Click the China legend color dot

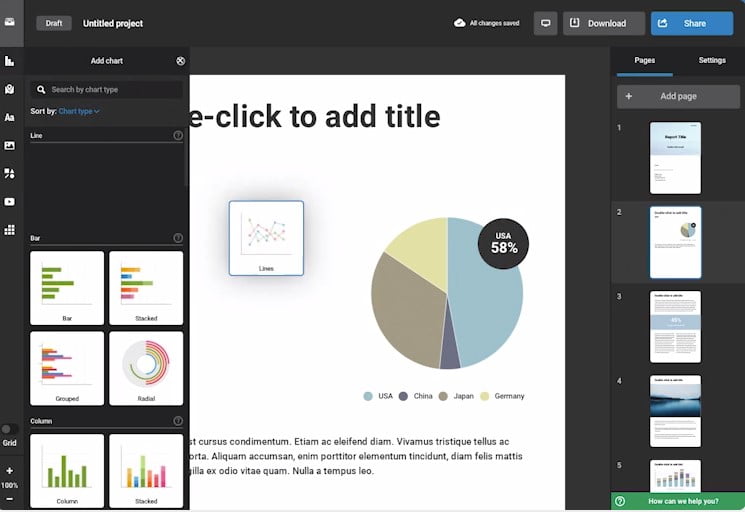click(x=403, y=396)
